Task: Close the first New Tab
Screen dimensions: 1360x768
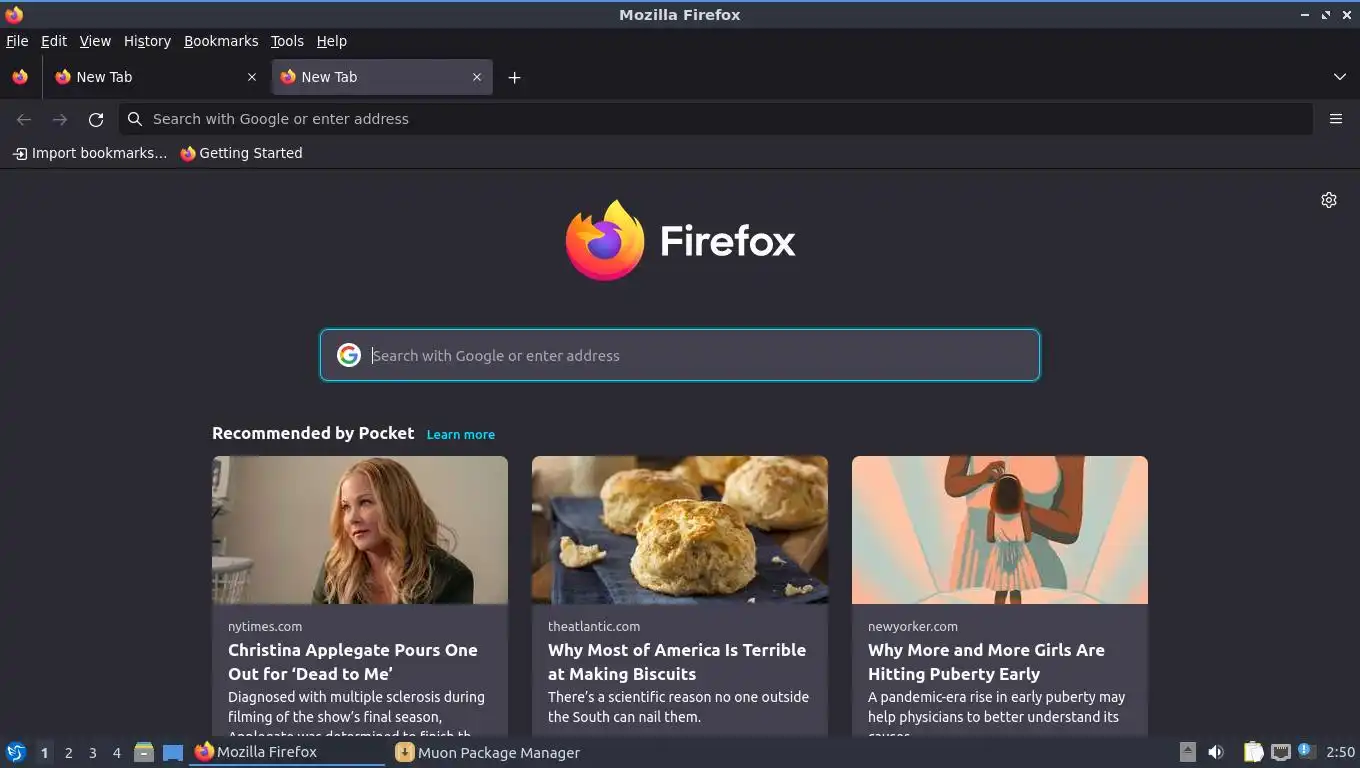Action: [251, 77]
